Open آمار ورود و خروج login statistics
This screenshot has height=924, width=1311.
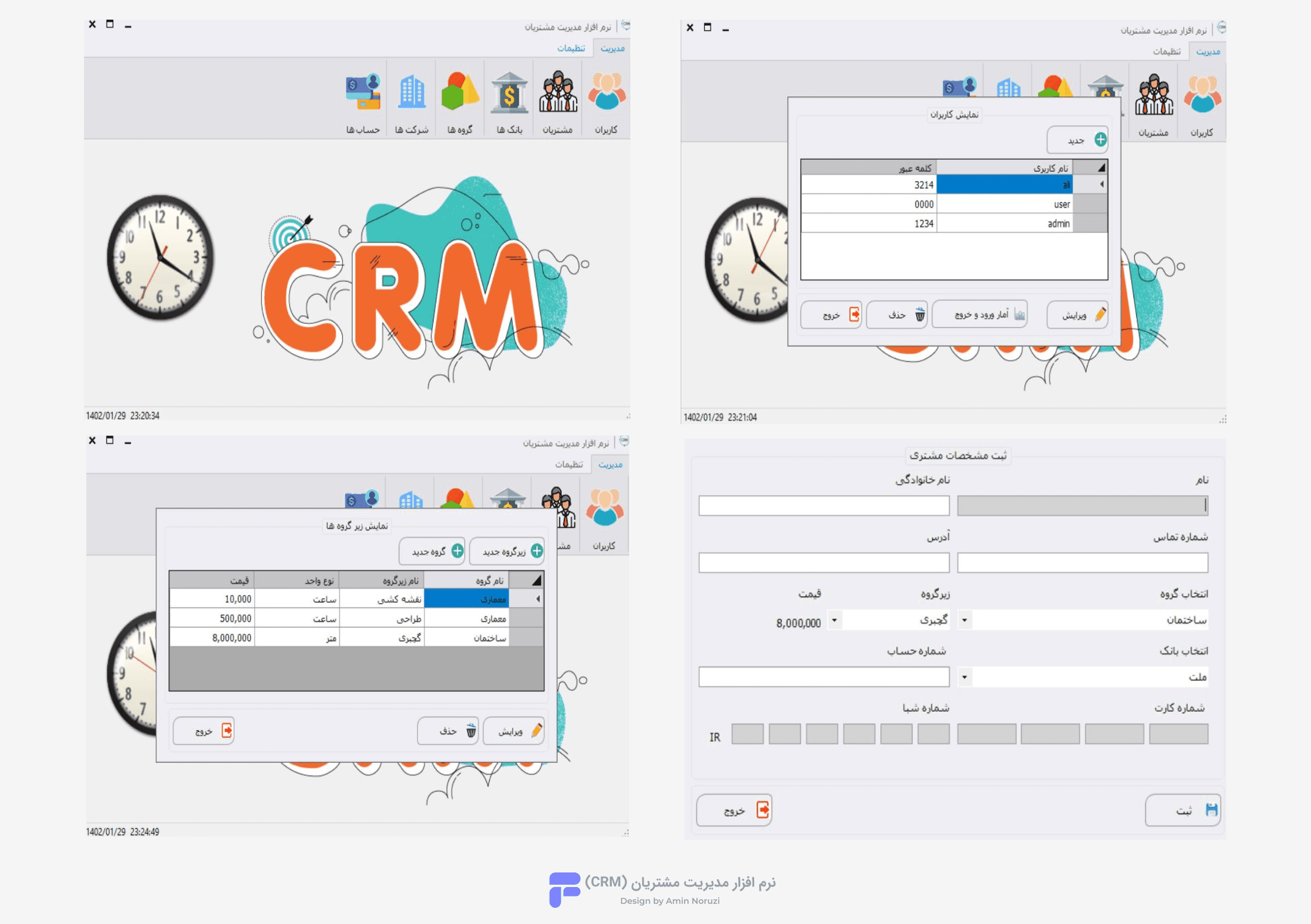click(980, 315)
